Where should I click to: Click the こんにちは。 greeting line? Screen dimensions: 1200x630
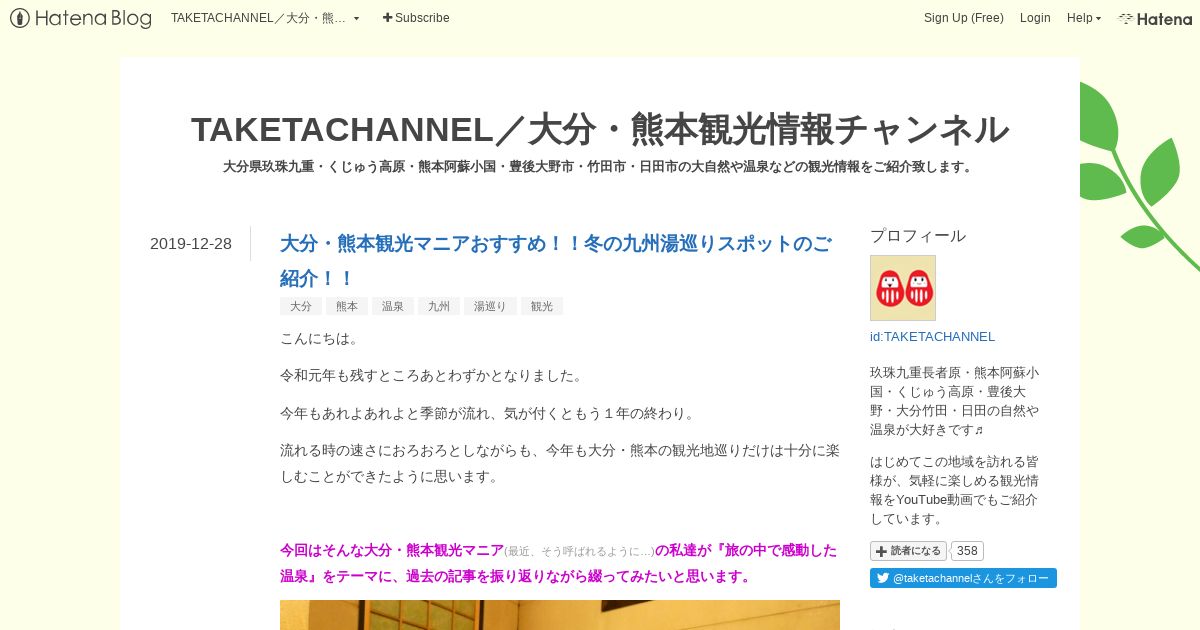pos(320,339)
